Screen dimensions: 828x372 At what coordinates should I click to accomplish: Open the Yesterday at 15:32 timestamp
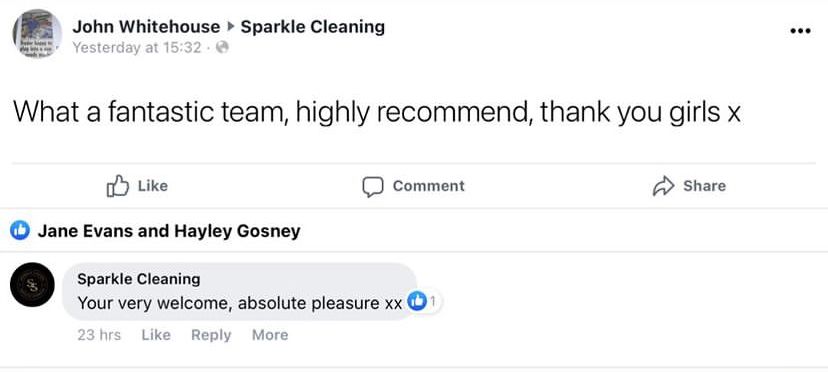click(137, 48)
